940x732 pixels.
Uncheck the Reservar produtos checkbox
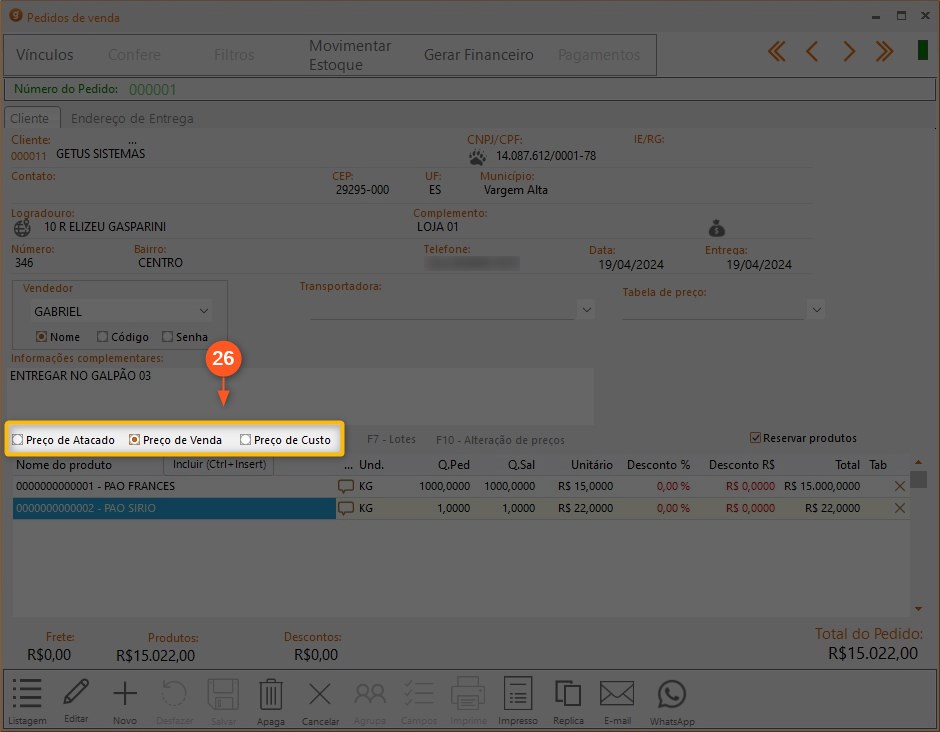tap(756, 438)
